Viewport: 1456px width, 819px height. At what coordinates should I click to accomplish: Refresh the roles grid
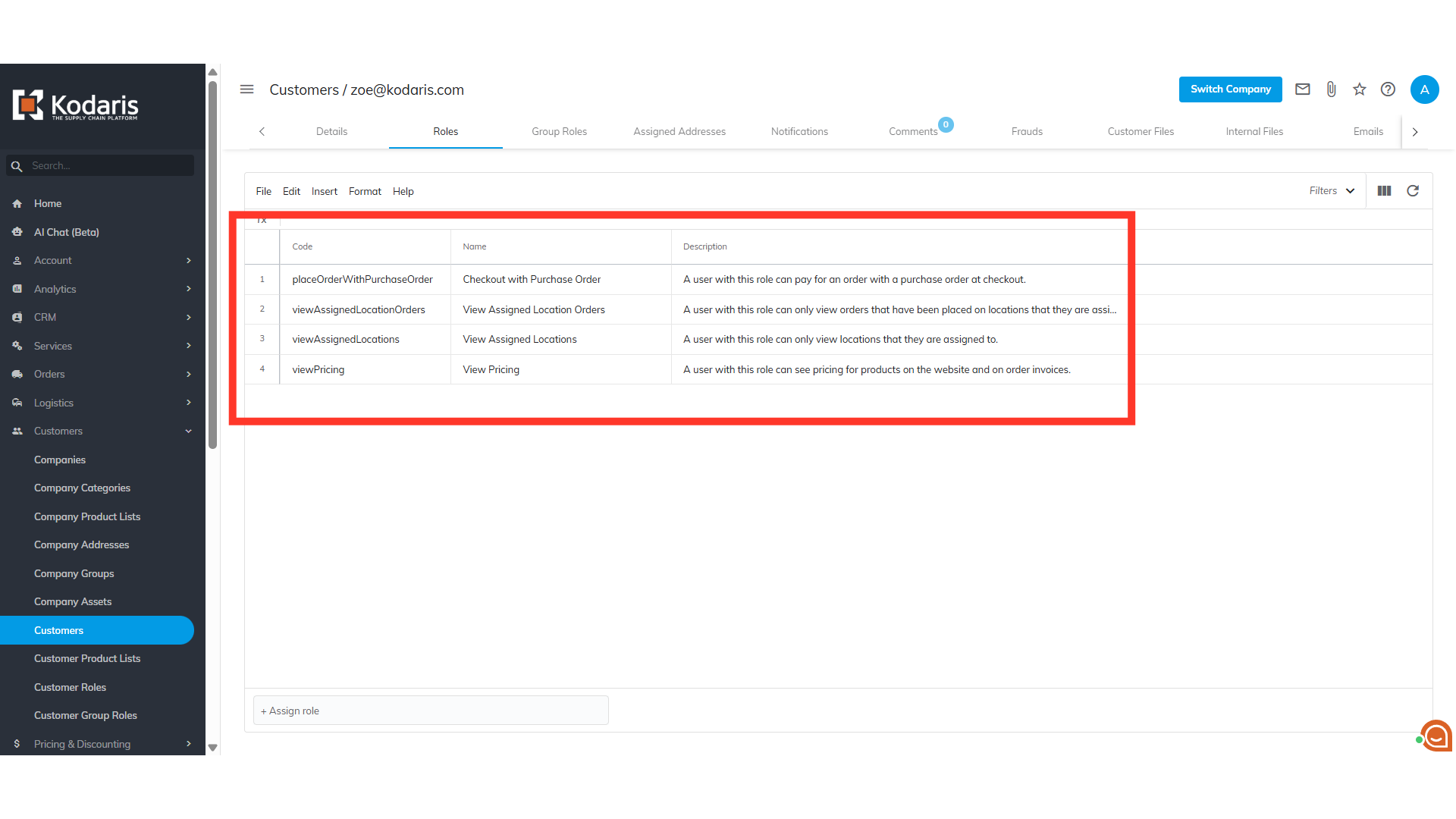point(1413,191)
